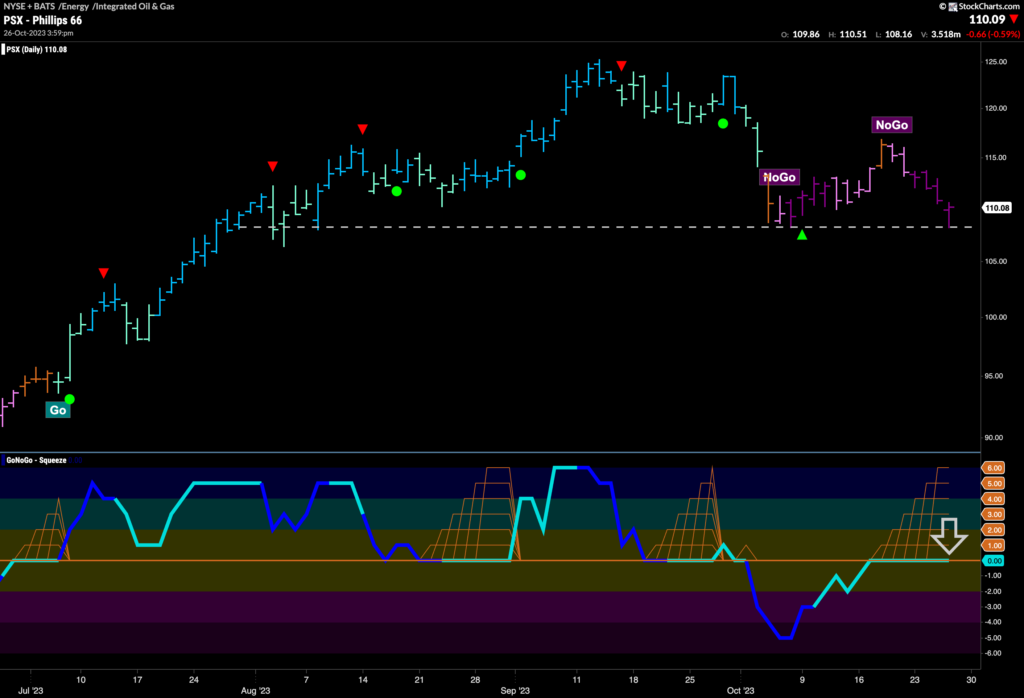
Task: Expand the GoNoGo - Squeeze panel header
Action: [x=35, y=460]
